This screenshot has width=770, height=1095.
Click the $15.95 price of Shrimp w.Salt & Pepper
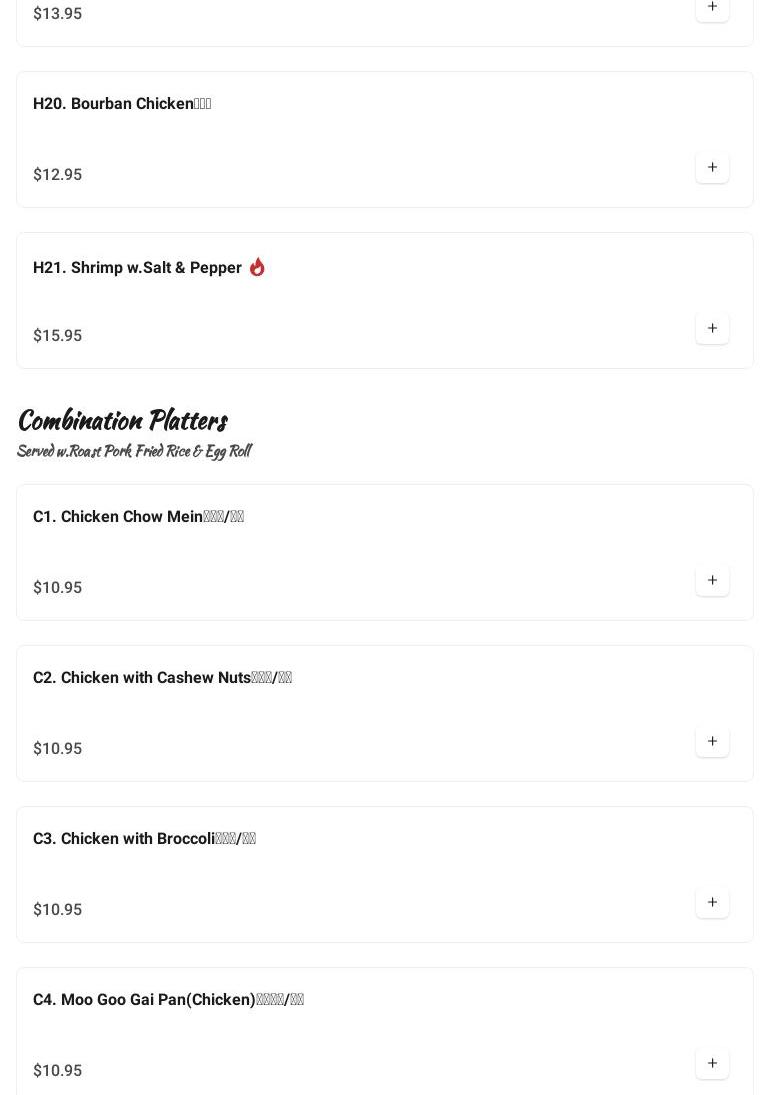coord(58,336)
